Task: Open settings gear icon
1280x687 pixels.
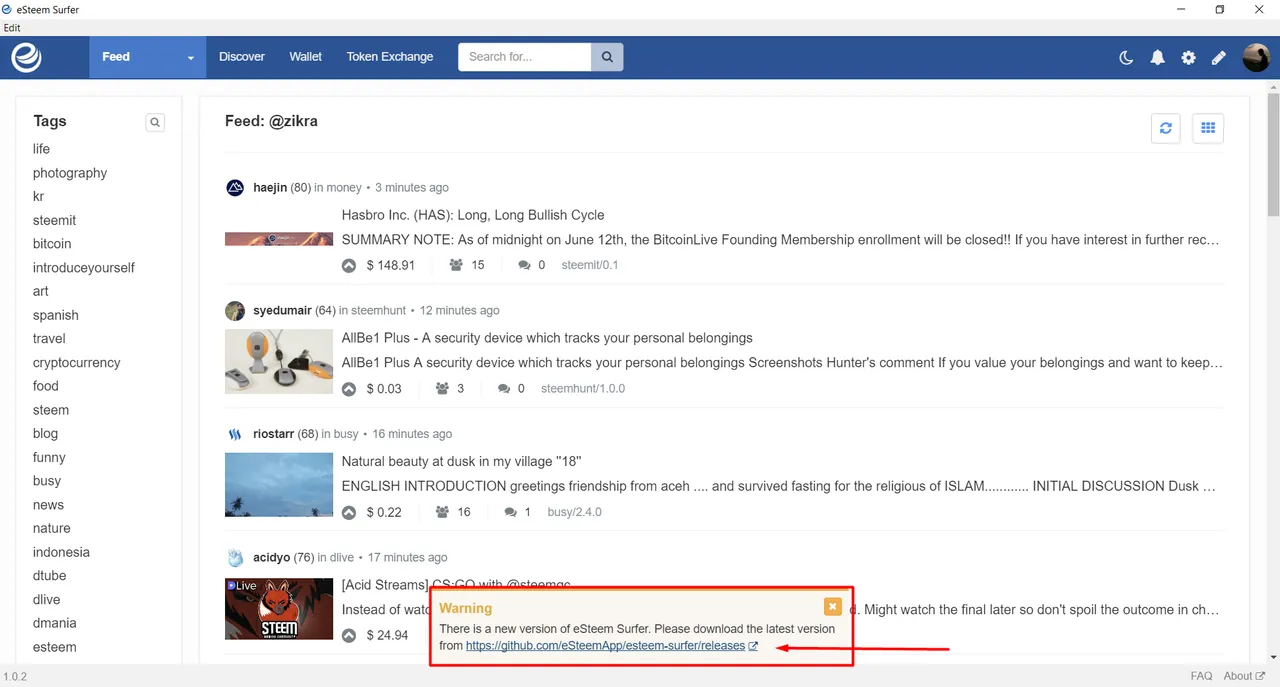Action: (1188, 58)
